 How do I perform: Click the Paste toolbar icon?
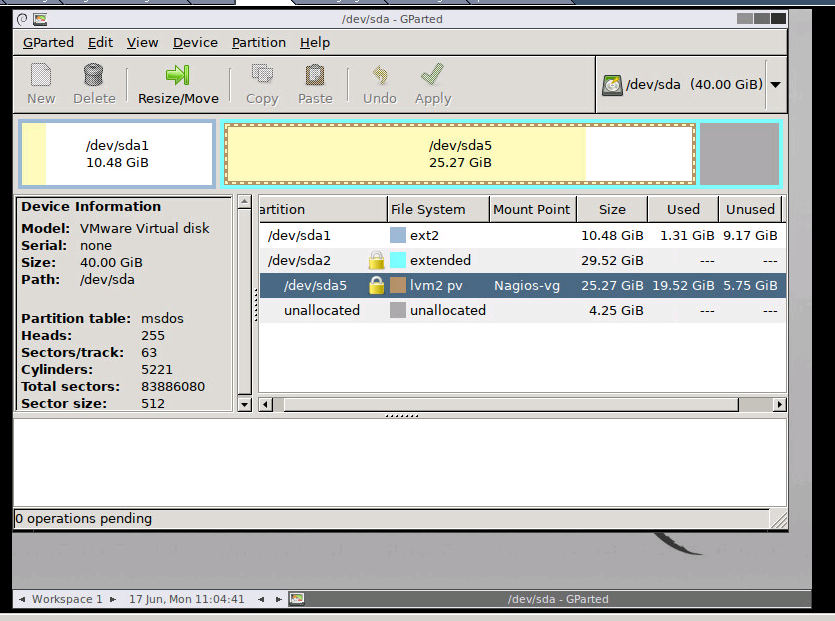[315, 75]
